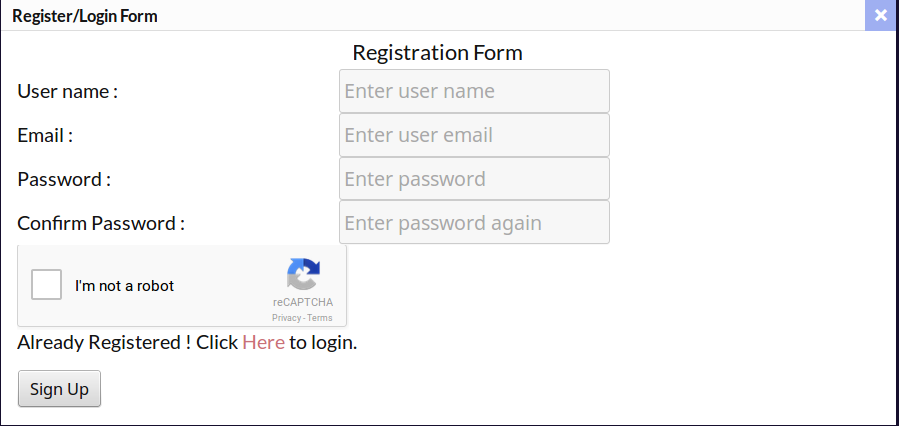Open the reCAPTCHA Privacy link
Viewport: 899px width, 426px height.
click(286, 318)
